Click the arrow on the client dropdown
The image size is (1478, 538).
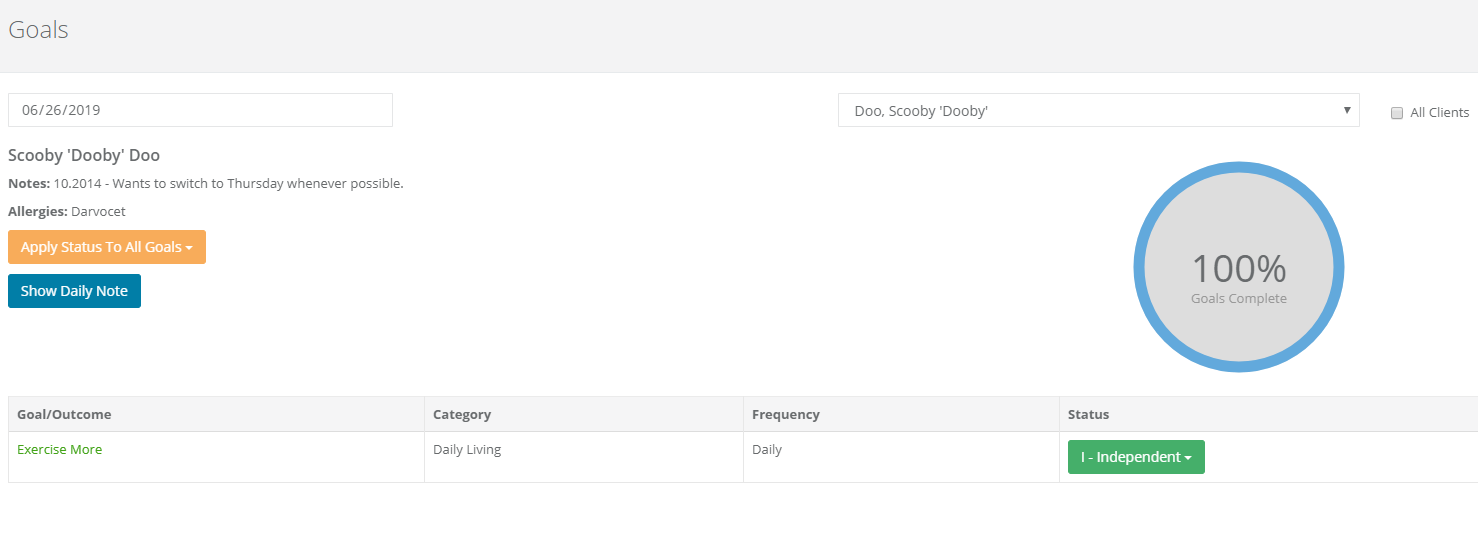pos(1347,110)
